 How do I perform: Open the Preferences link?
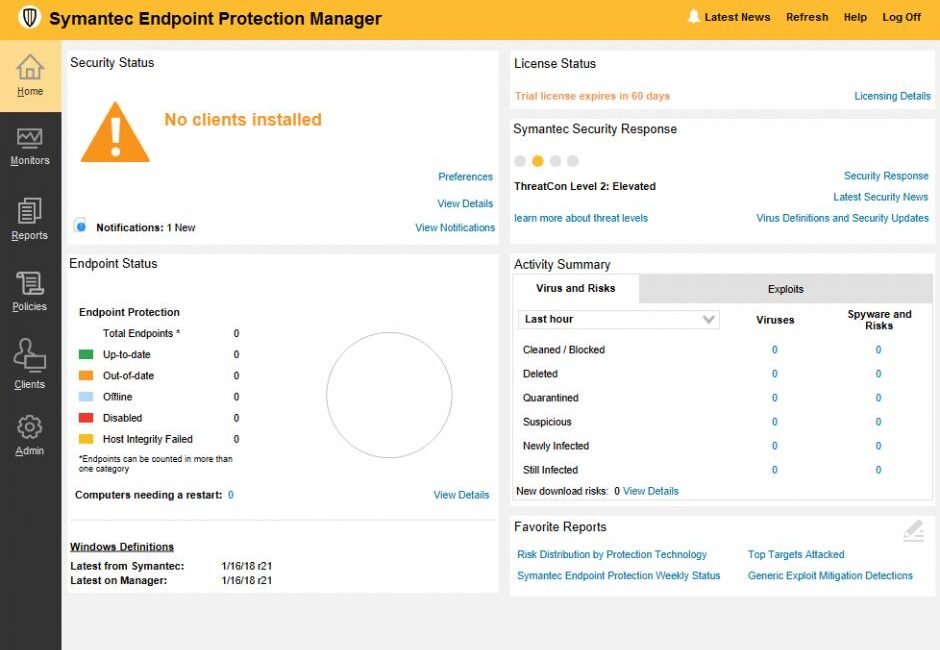[465, 176]
